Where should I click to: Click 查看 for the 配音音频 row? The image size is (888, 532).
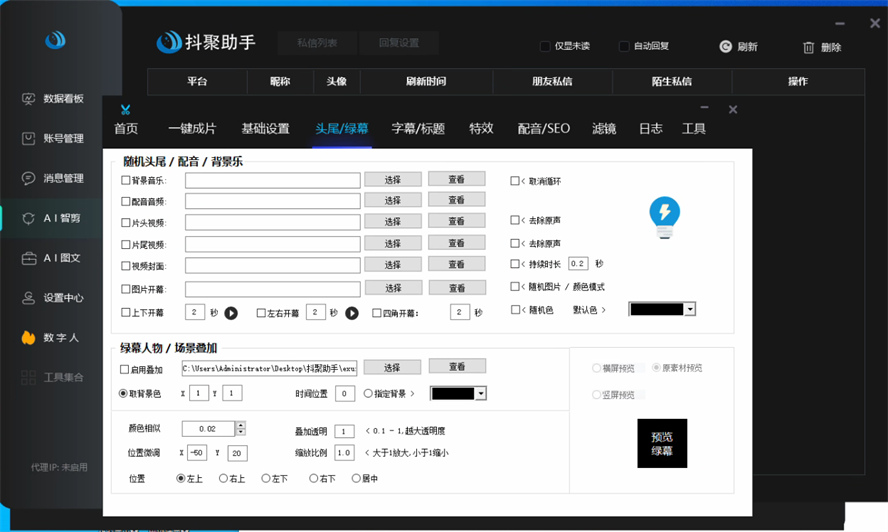[456, 200]
